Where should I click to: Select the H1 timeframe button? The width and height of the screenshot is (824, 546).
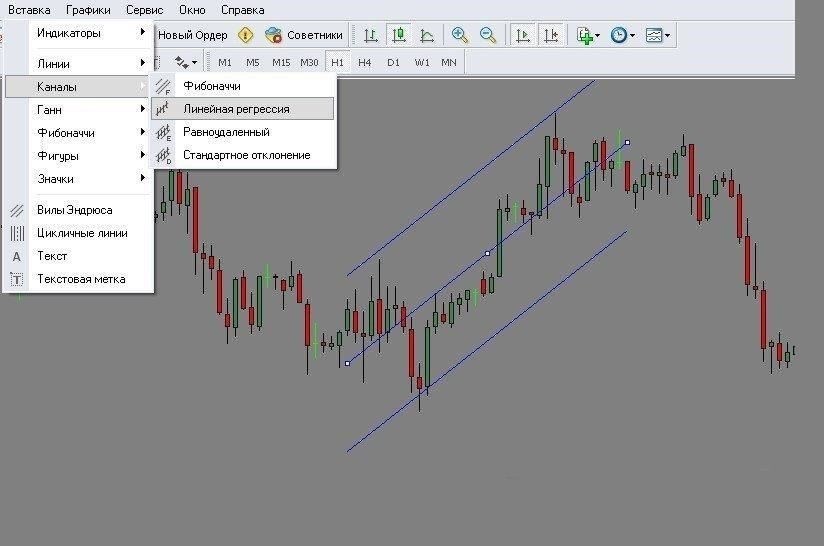tap(337, 63)
